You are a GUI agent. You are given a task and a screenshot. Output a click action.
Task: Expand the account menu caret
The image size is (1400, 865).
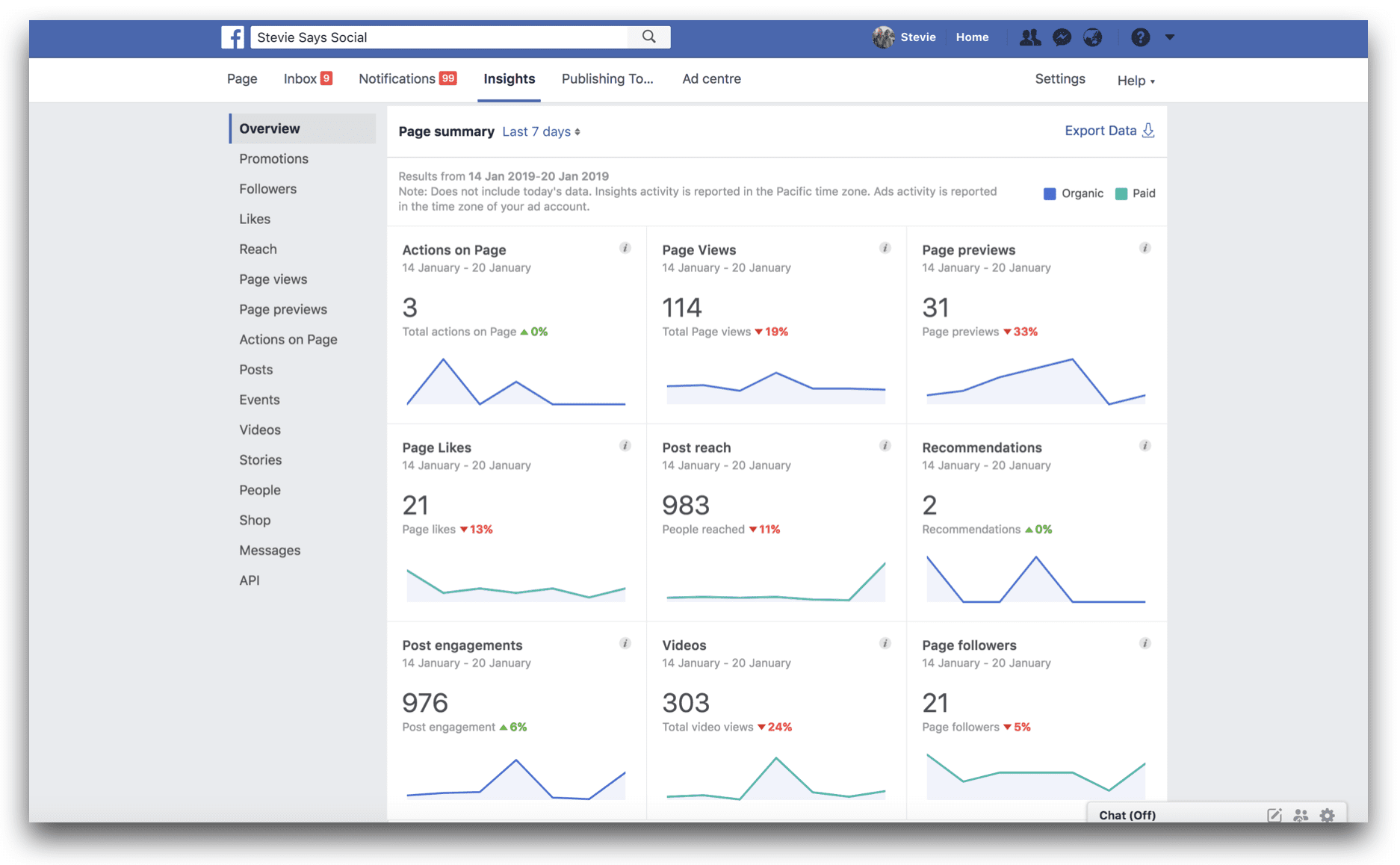coord(1170,37)
